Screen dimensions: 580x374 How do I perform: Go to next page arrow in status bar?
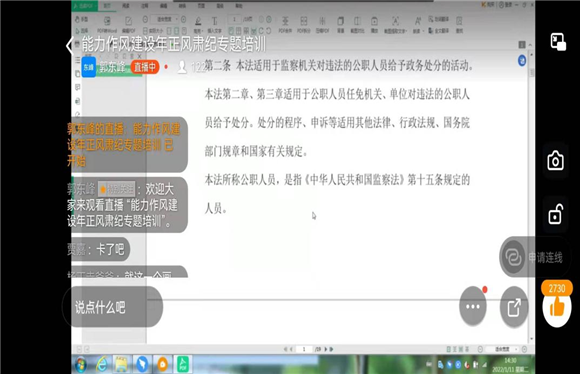[326, 349]
